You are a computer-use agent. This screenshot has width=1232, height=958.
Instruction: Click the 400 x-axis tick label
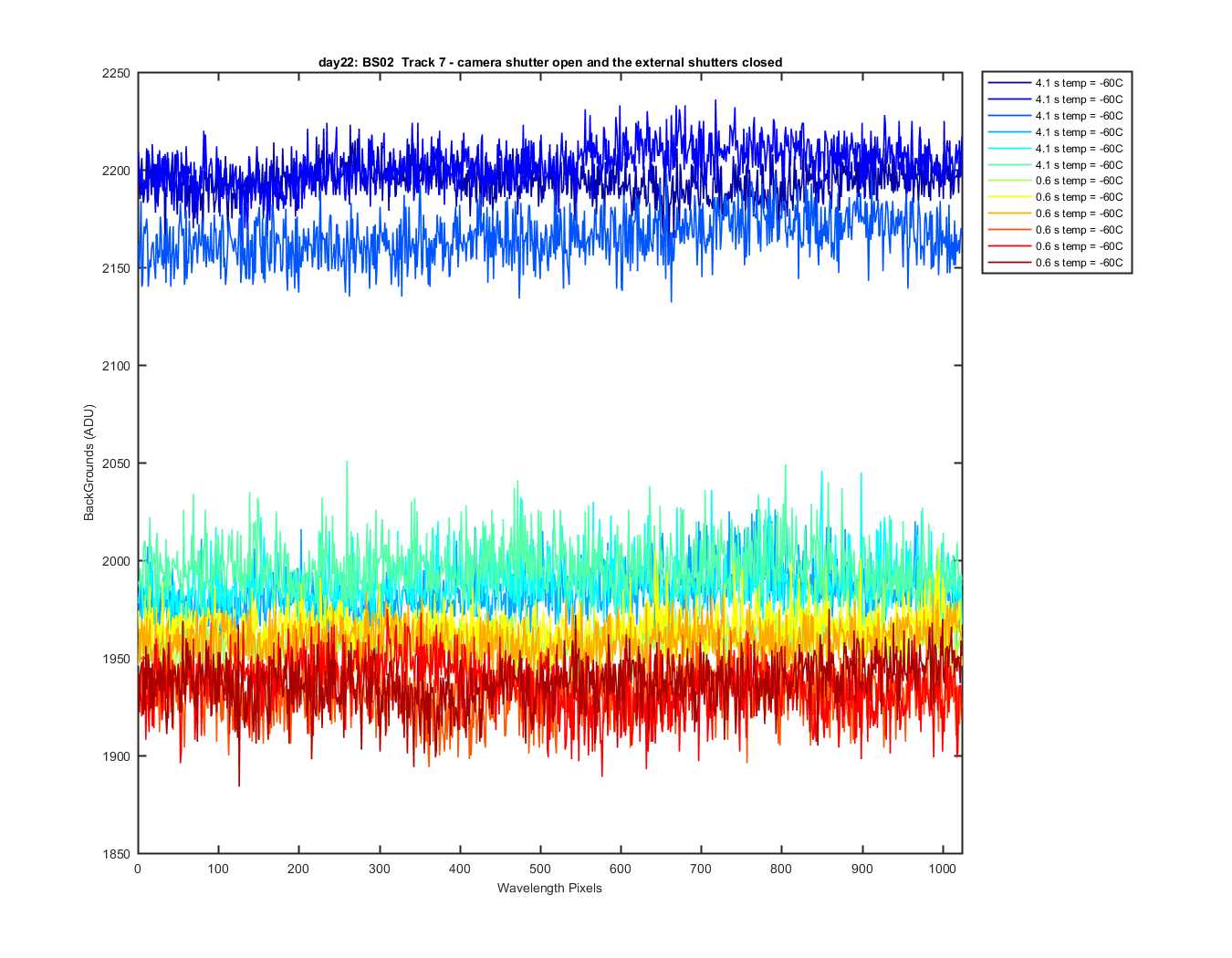tap(460, 869)
